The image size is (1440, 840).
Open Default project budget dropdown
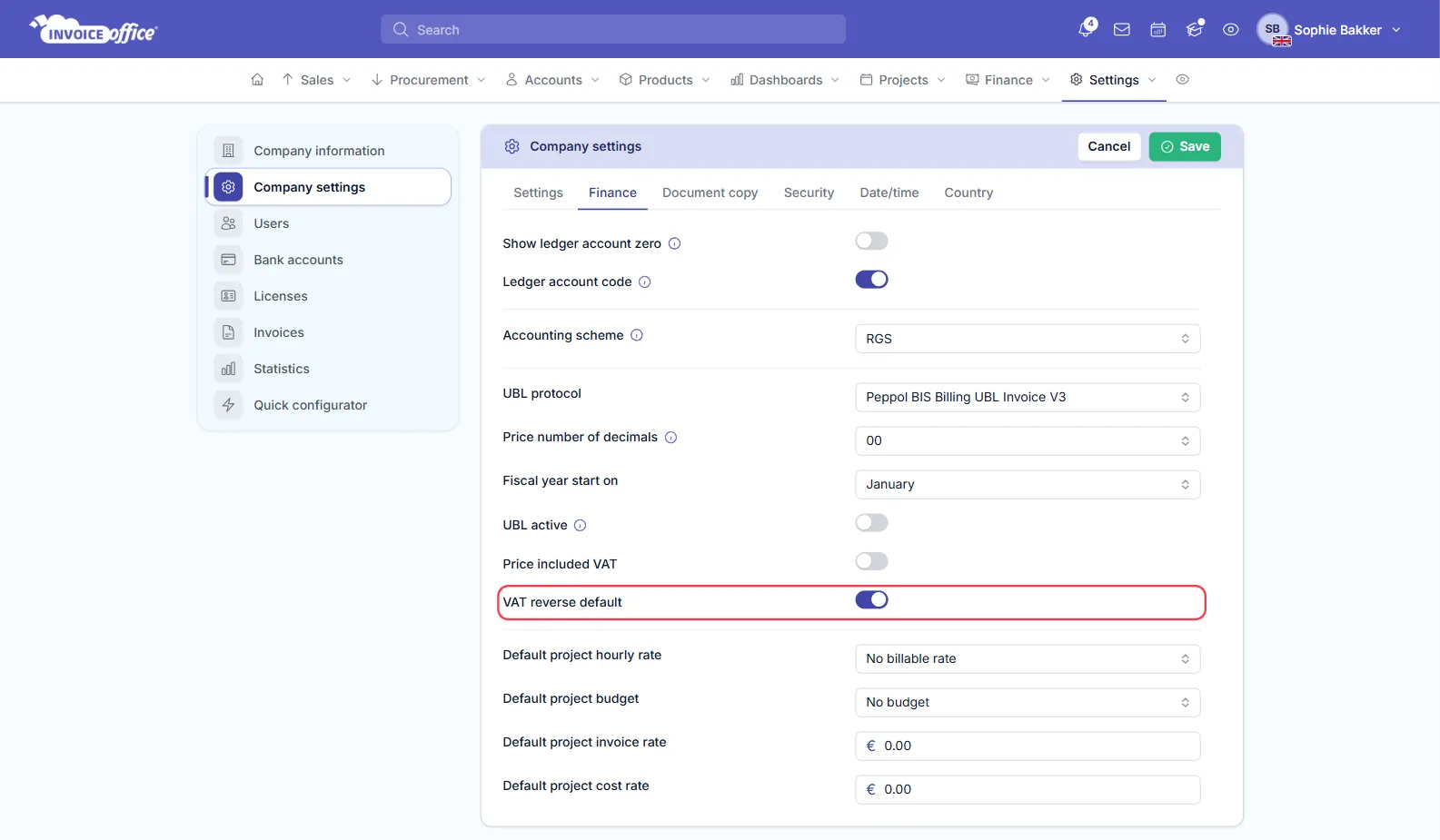tap(1028, 702)
